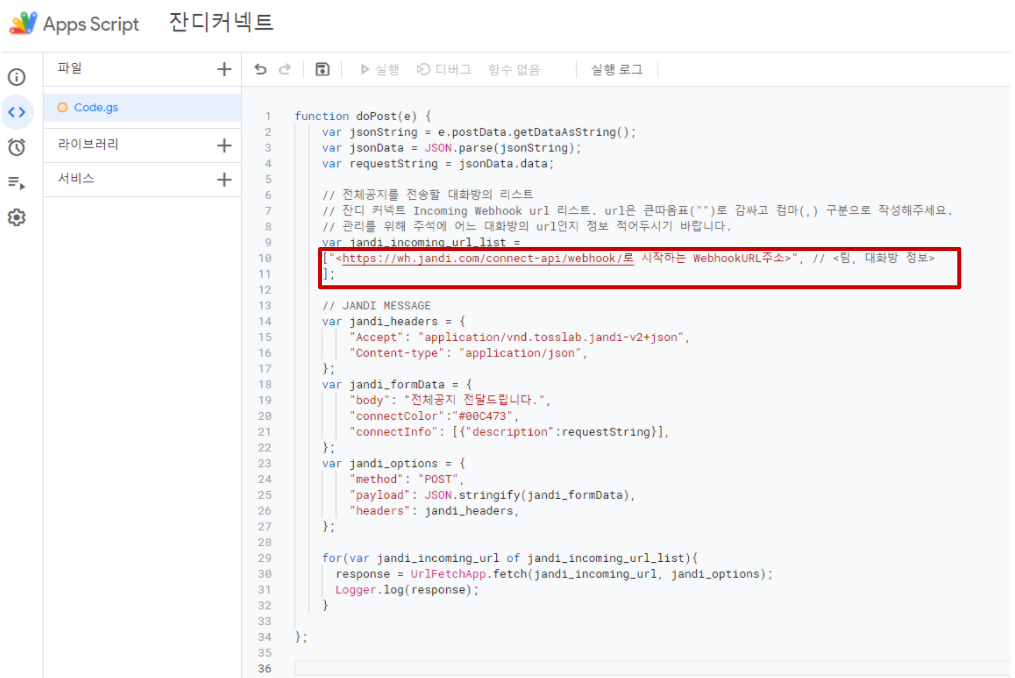Open the Triggers alarm clock icon

pos(16,147)
